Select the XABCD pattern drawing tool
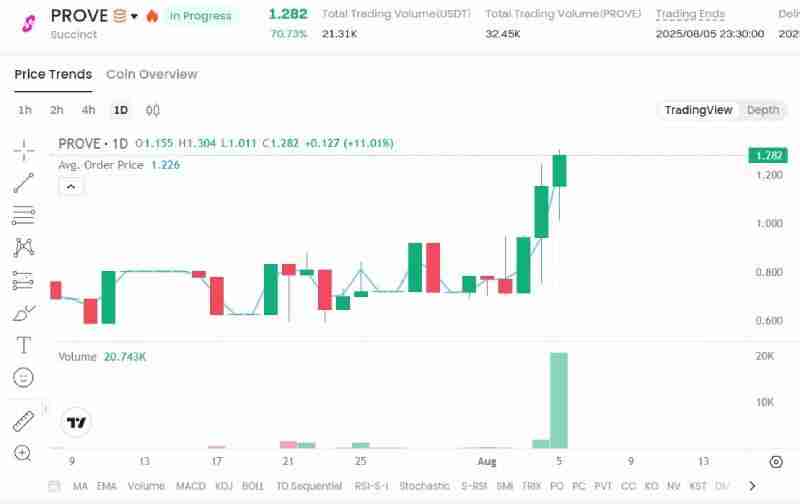Screen dimensions: 800x504 pos(23,247)
